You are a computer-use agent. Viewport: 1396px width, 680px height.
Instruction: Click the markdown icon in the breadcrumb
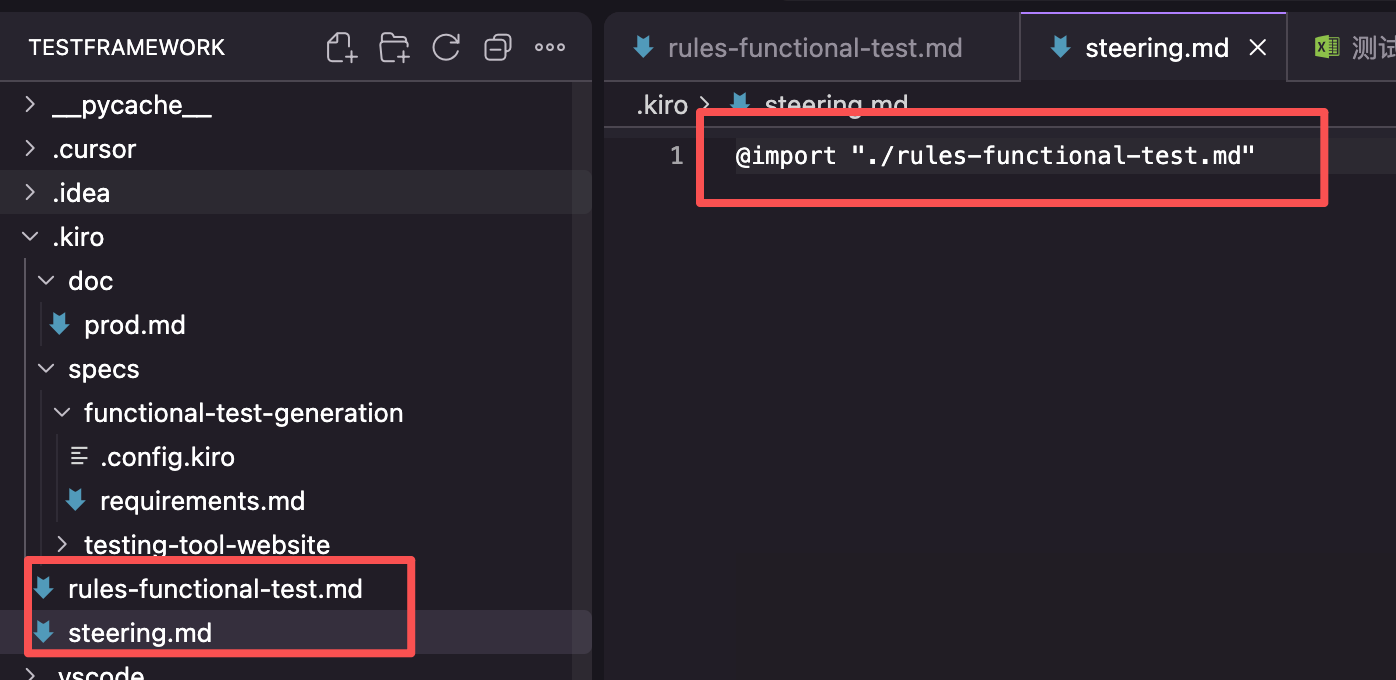[x=740, y=103]
